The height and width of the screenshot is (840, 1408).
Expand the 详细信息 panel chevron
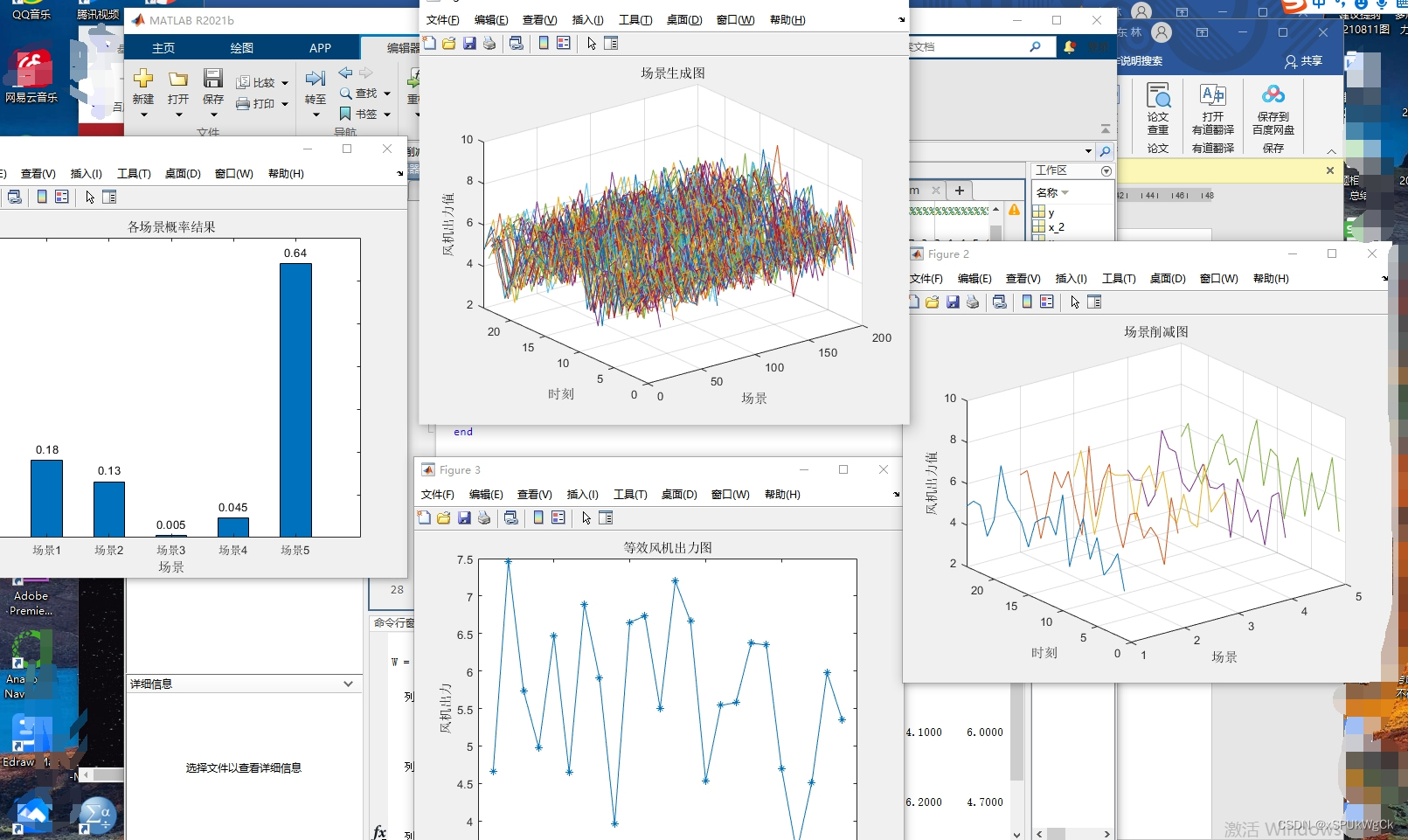(x=349, y=684)
